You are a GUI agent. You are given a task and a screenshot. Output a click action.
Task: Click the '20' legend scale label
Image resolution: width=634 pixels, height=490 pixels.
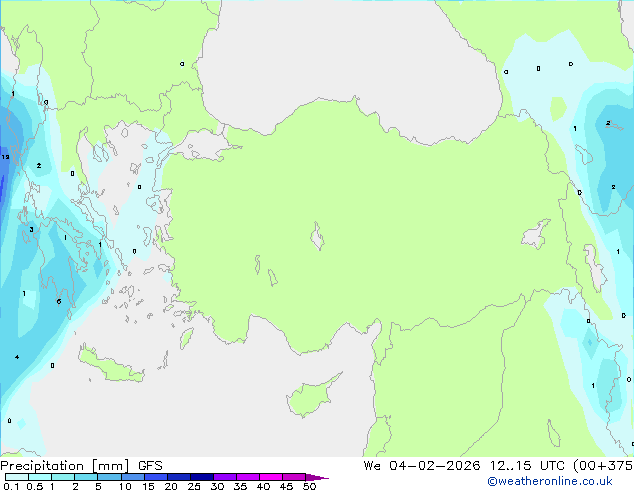171,486
